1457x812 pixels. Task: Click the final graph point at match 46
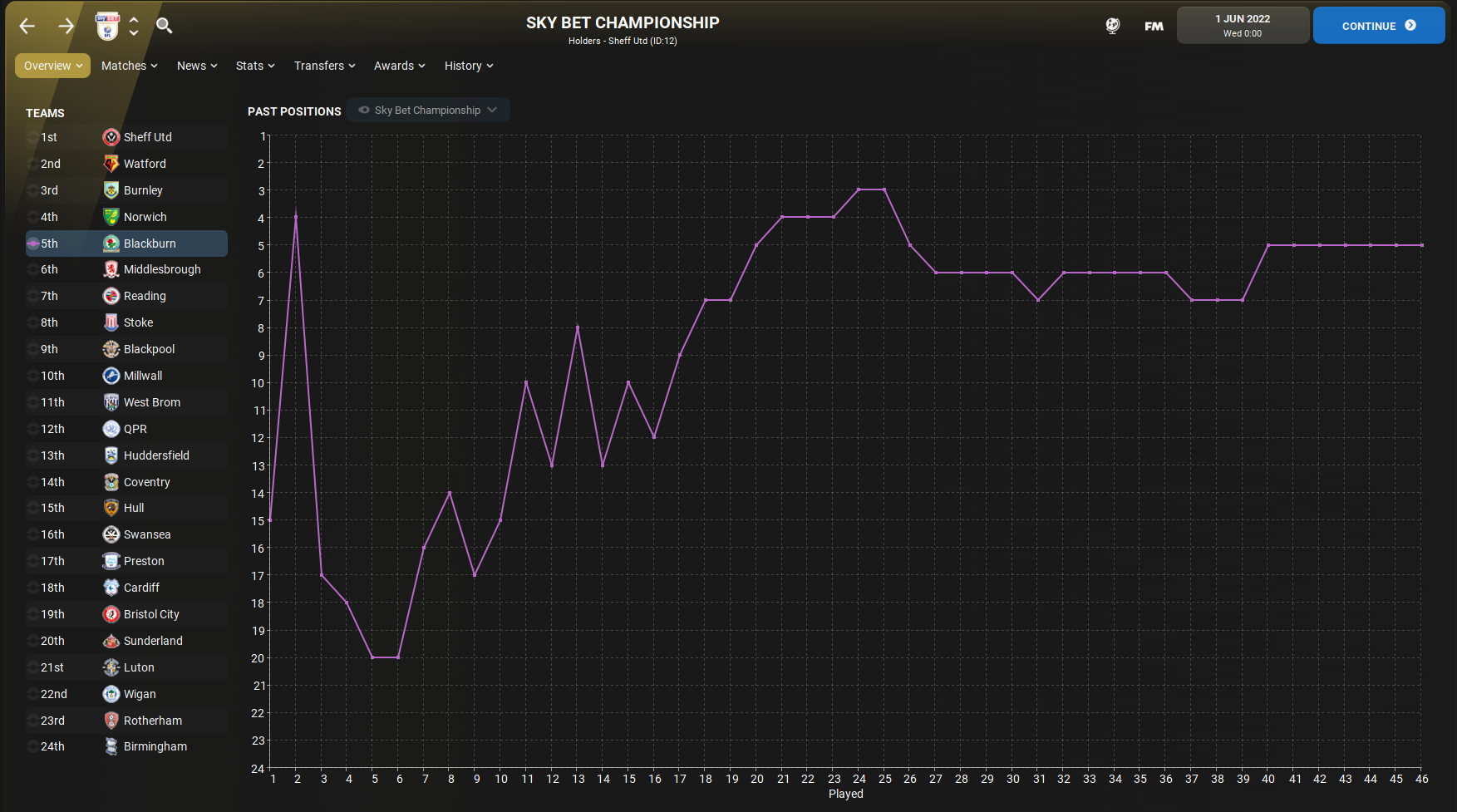coord(1422,245)
